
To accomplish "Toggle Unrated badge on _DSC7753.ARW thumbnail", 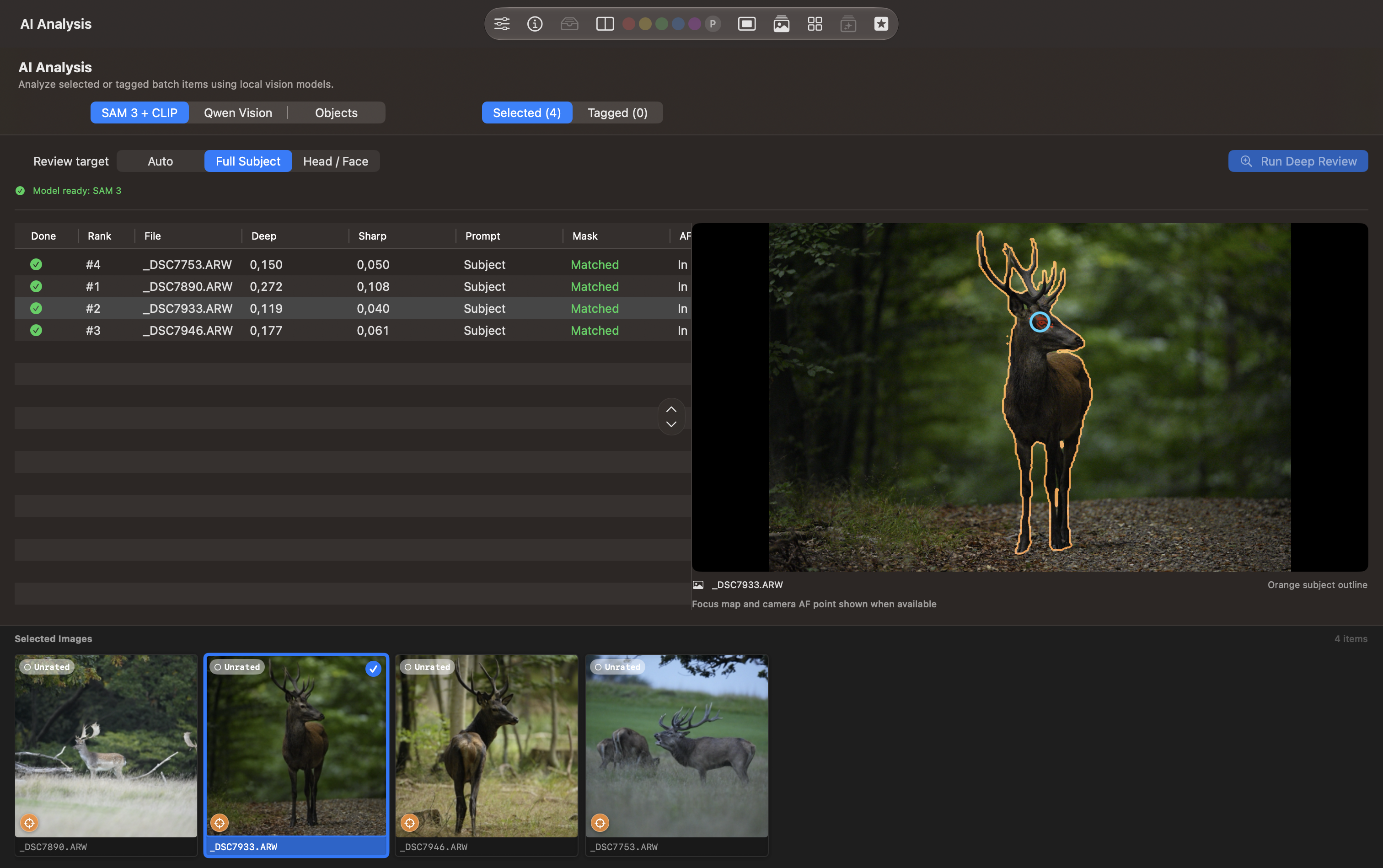I will 617,667.
